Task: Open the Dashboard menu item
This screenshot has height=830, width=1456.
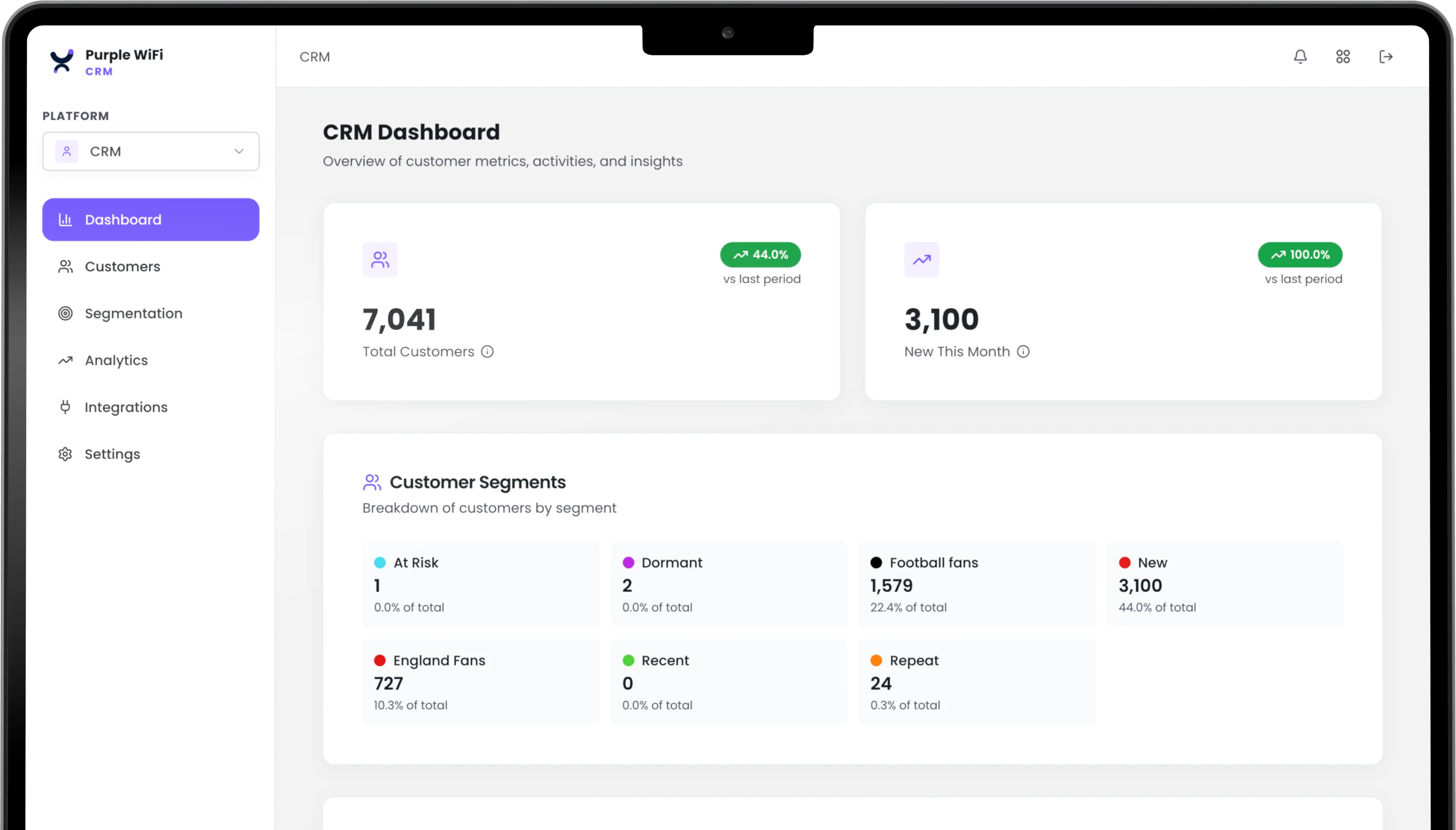Action: pos(151,219)
